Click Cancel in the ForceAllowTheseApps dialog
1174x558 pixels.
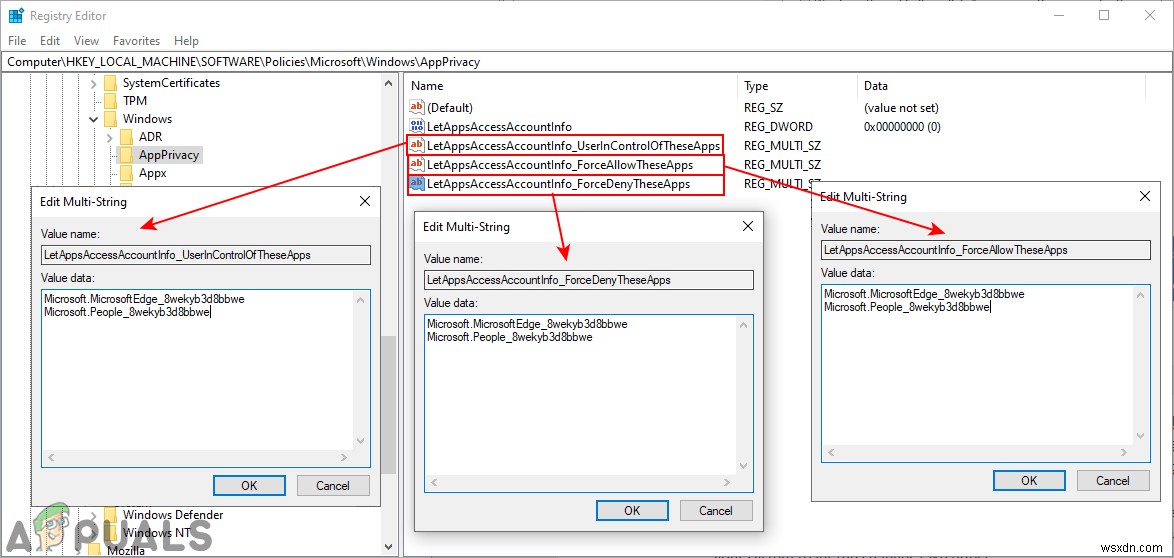(1113, 481)
